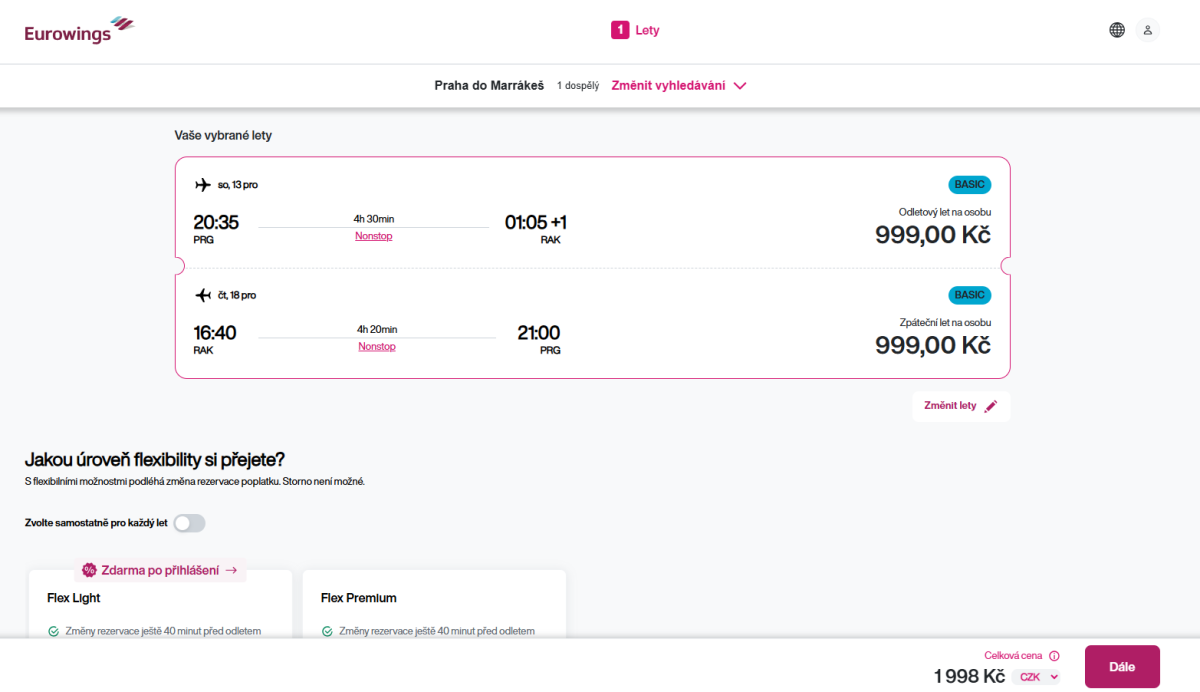
Task: Click the pencil icon beside Změnit lety
Action: pos(991,406)
